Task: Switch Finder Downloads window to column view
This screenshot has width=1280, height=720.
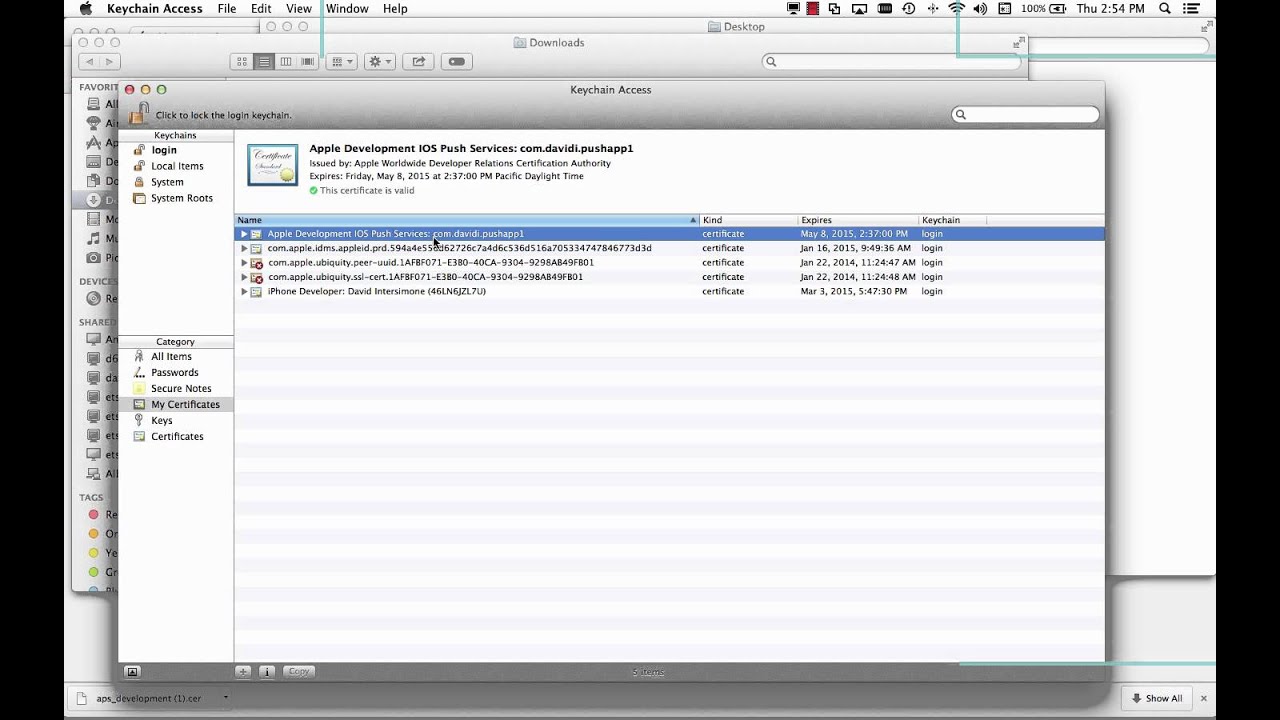Action: click(x=286, y=62)
